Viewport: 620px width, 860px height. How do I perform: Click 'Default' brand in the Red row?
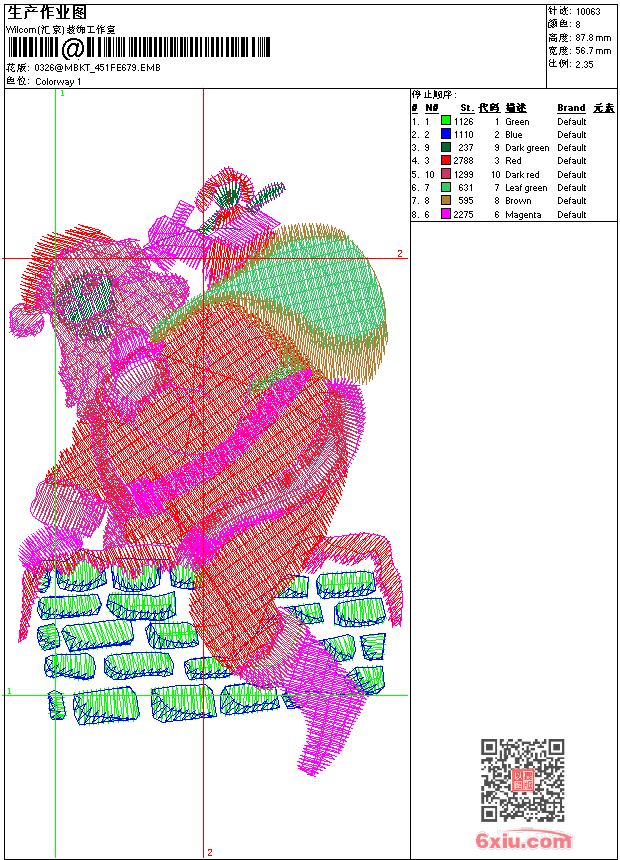pyautogui.click(x=571, y=161)
